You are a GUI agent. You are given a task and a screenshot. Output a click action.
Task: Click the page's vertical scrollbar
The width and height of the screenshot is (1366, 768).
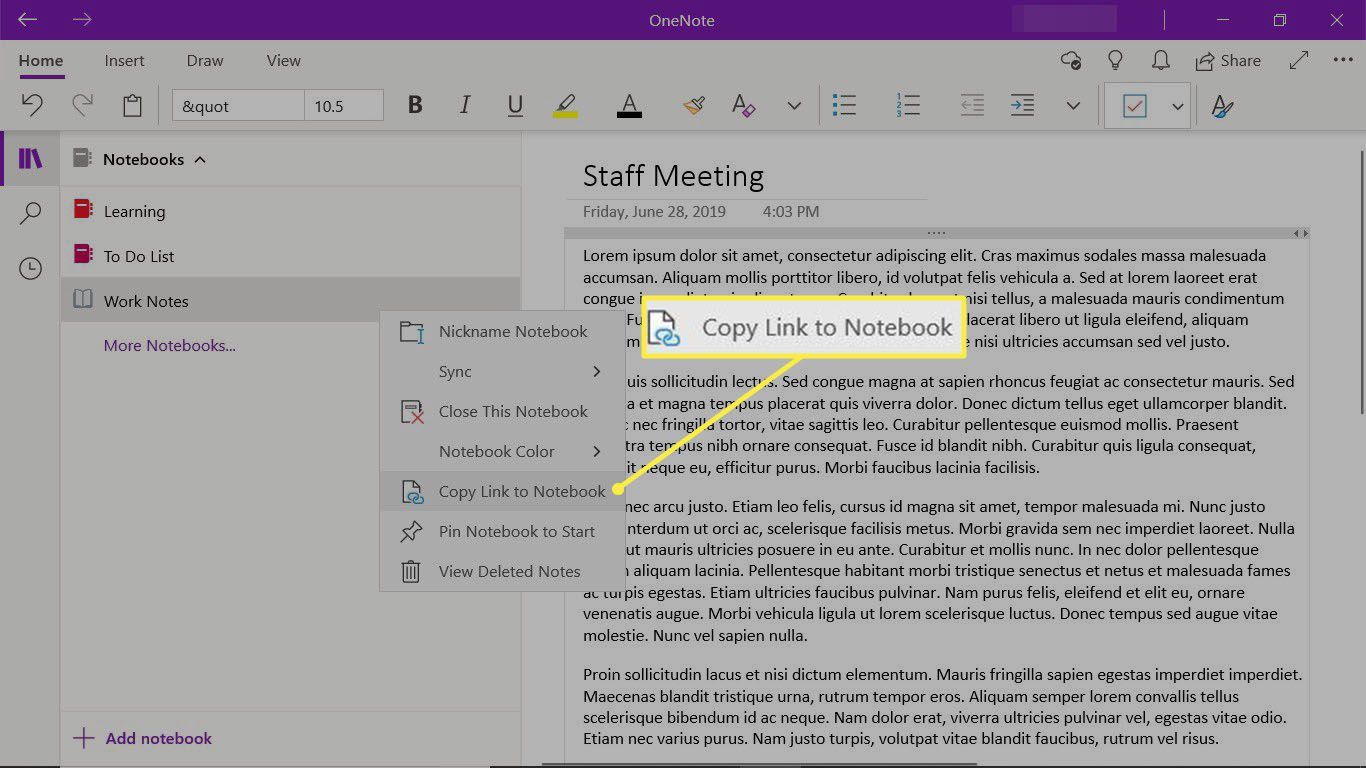coord(1360,280)
